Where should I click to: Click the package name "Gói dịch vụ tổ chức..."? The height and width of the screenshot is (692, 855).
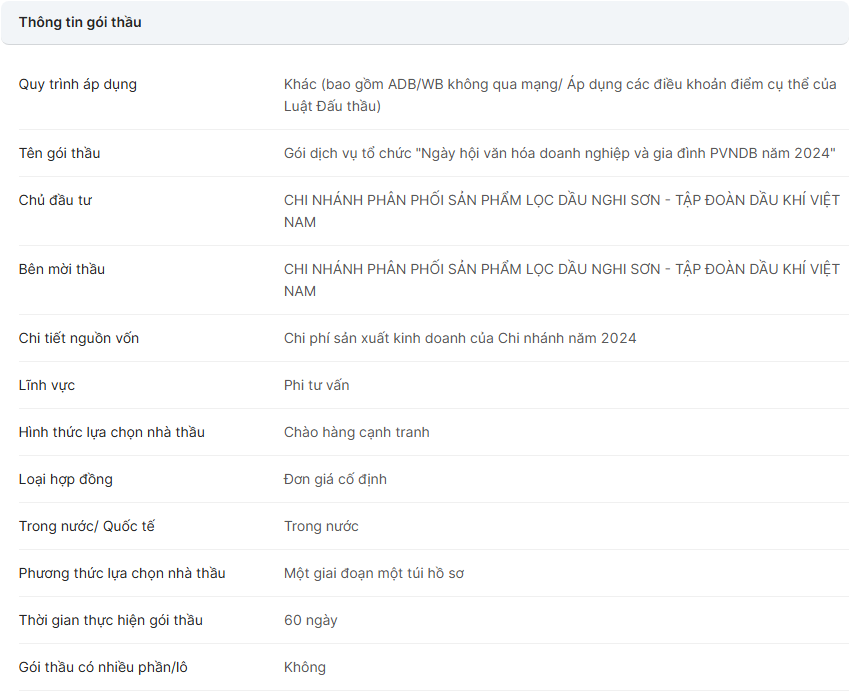pos(559,153)
